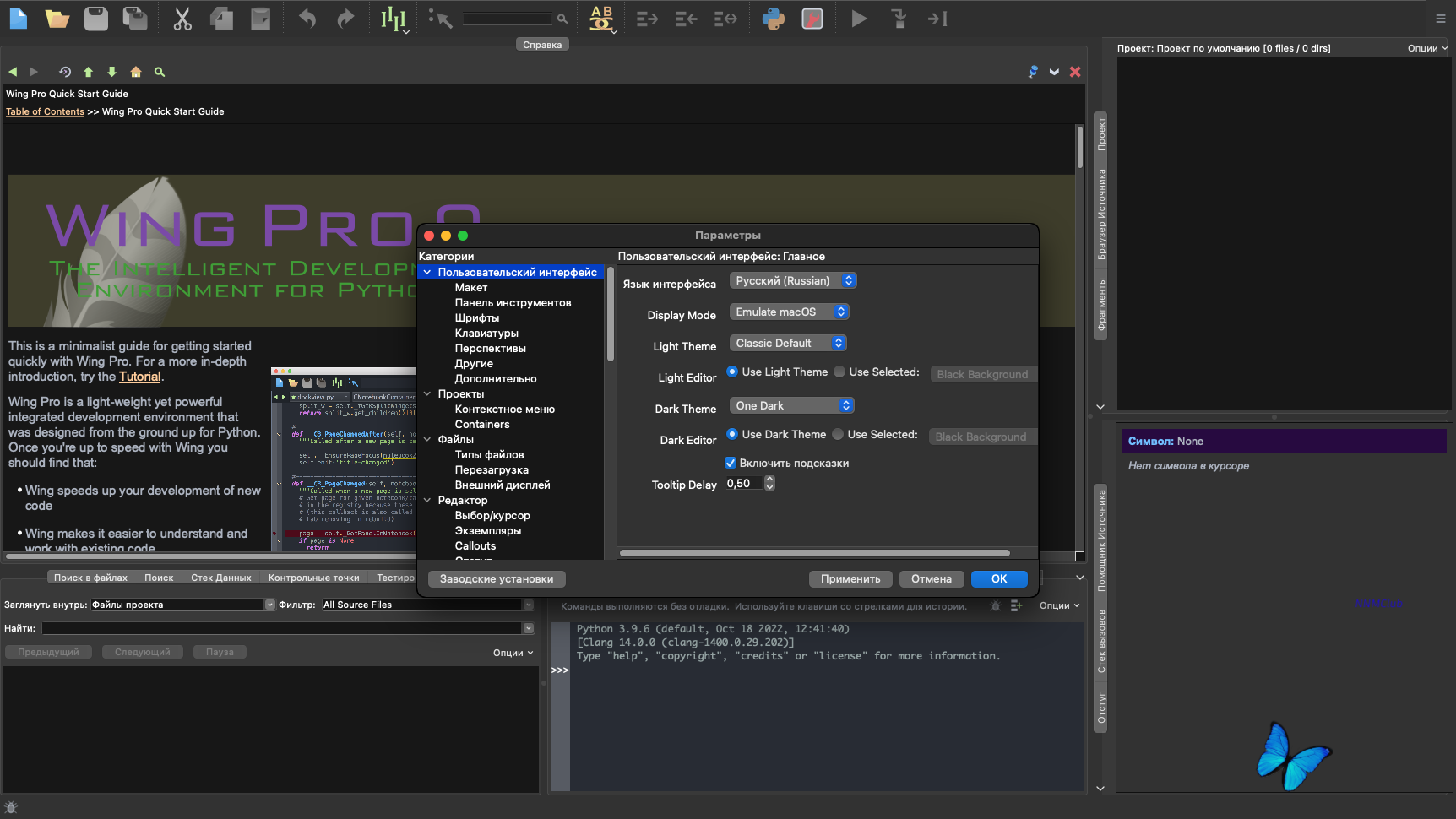Increment the Tooltip Delay stepper
The image size is (1456, 819).
click(x=769, y=480)
